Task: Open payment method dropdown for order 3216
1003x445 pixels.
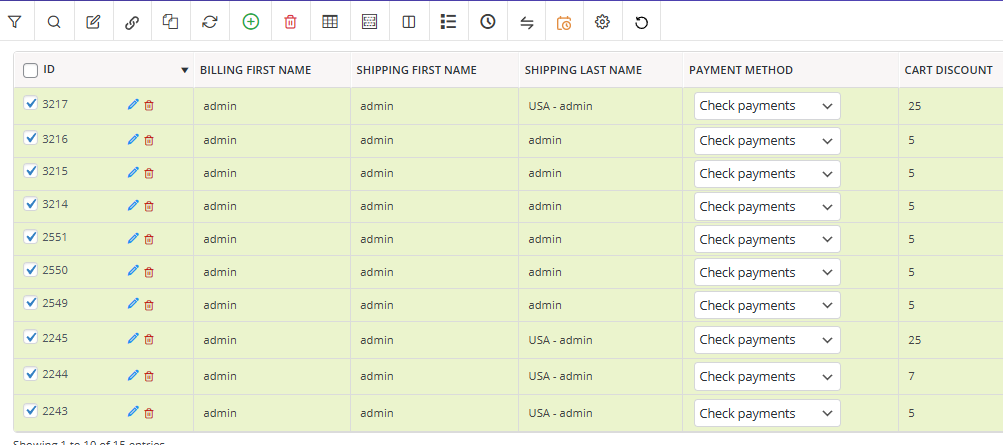Action: [x=767, y=141]
